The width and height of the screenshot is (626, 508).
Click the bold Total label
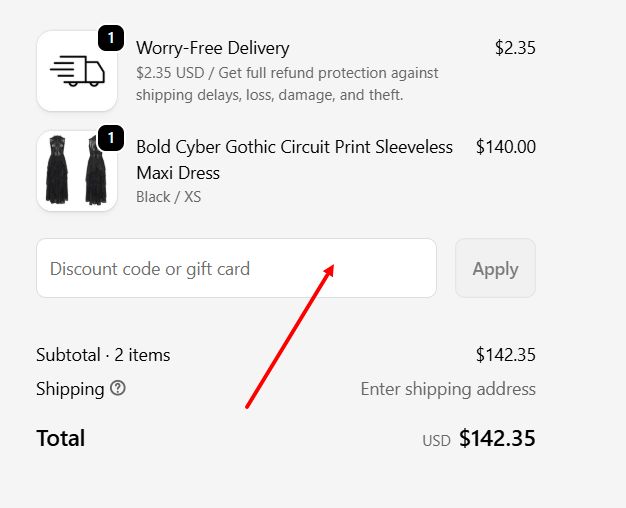click(x=61, y=438)
